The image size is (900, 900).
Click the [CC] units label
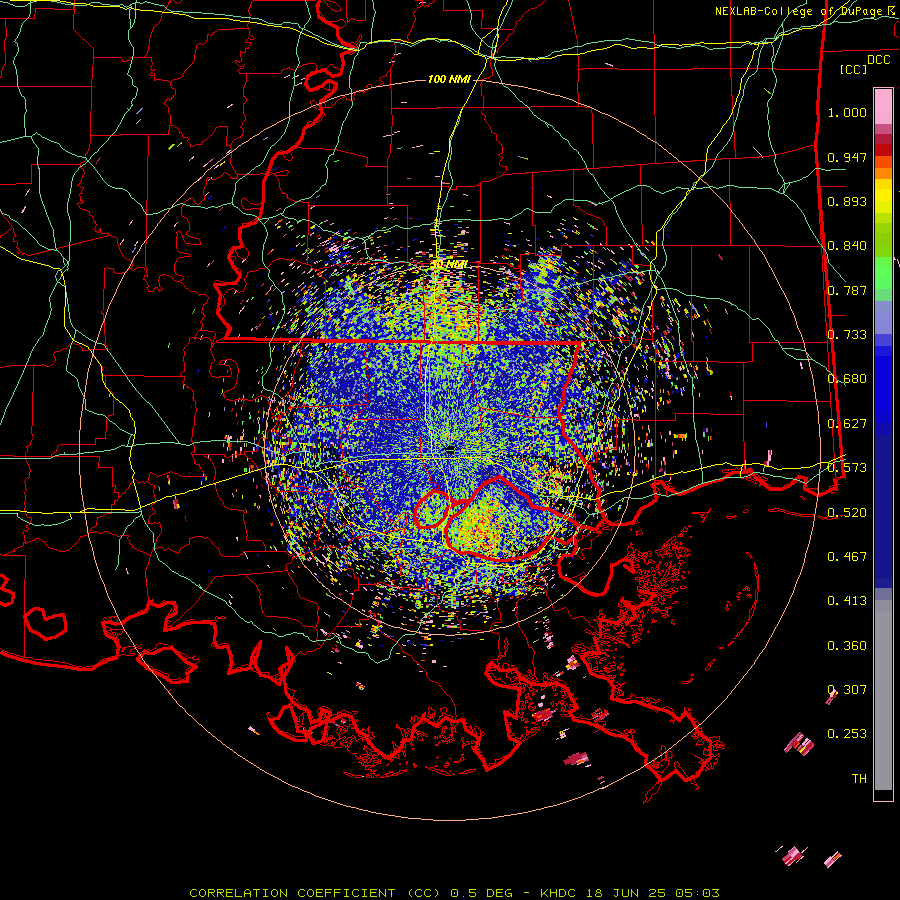854,69
